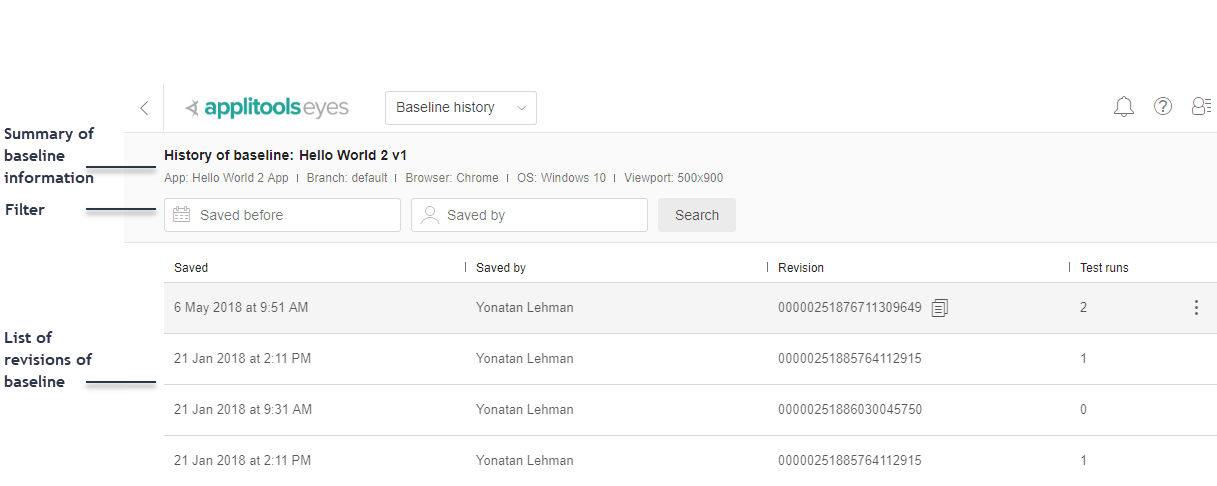
Task: Copy revision ID using the copy icon
Action: pyautogui.click(x=939, y=308)
